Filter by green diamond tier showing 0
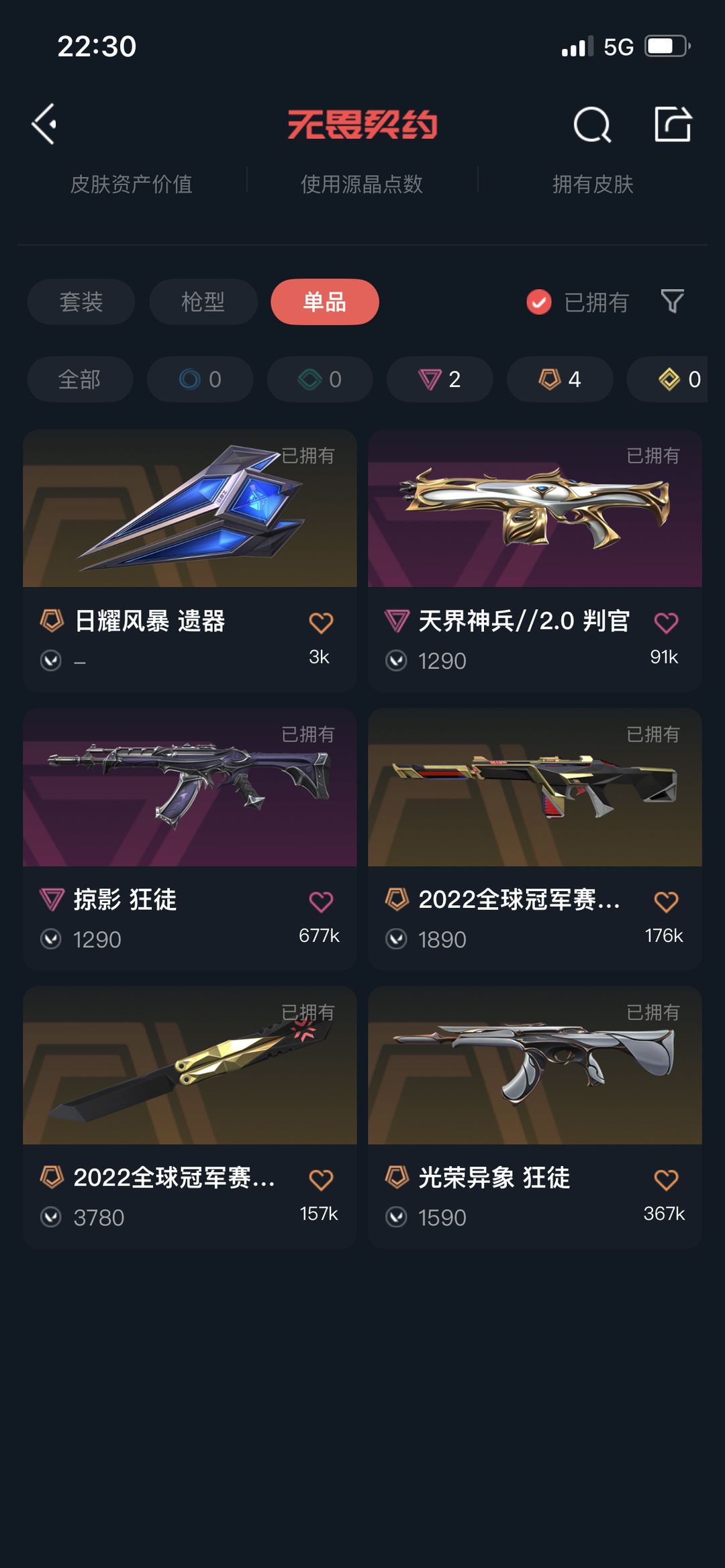Viewport: 725px width, 1568px height. tap(320, 379)
